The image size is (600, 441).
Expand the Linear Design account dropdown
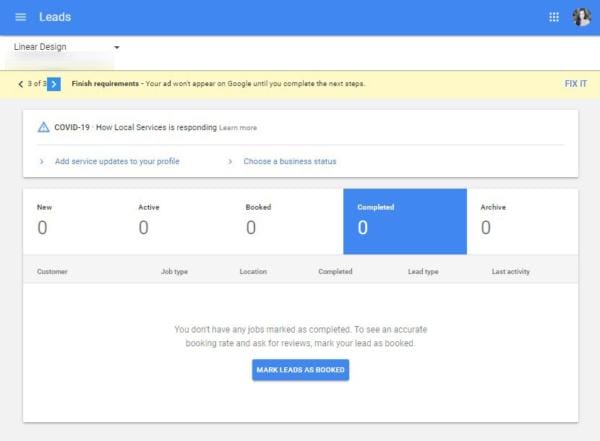pos(117,47)
